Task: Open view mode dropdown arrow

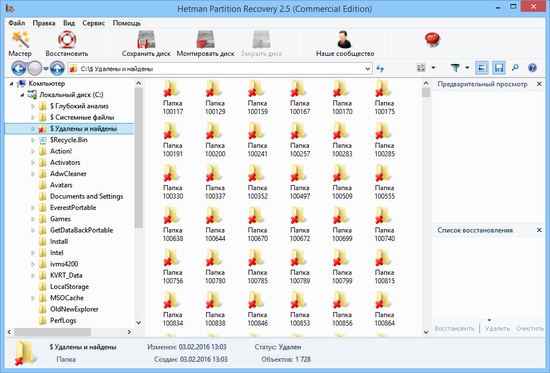Action: tap(433, 68)
